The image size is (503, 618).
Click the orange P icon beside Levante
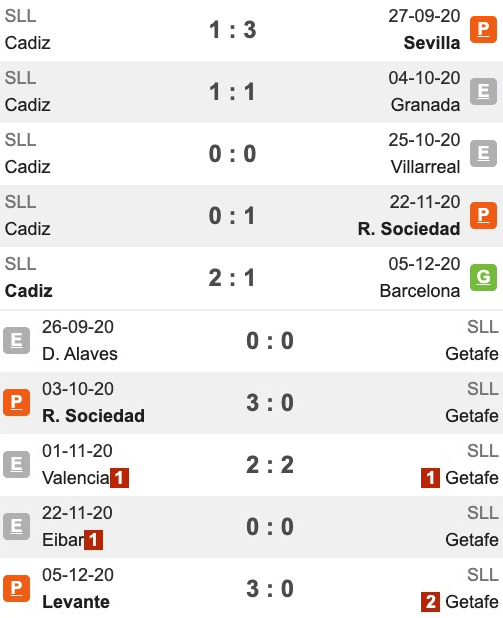pos(17,588)
